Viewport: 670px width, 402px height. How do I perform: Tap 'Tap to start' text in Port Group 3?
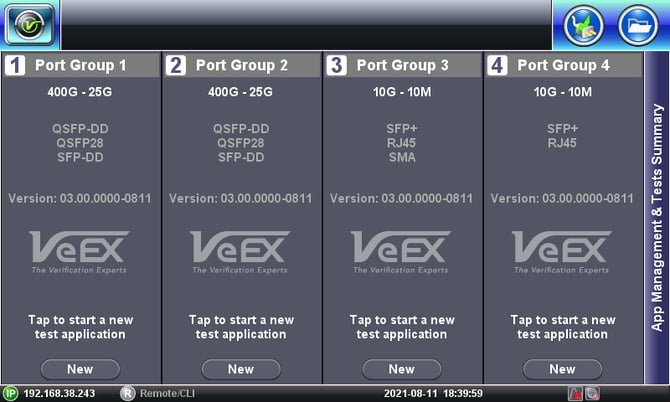pyautogui.click(x=402, y=327)
